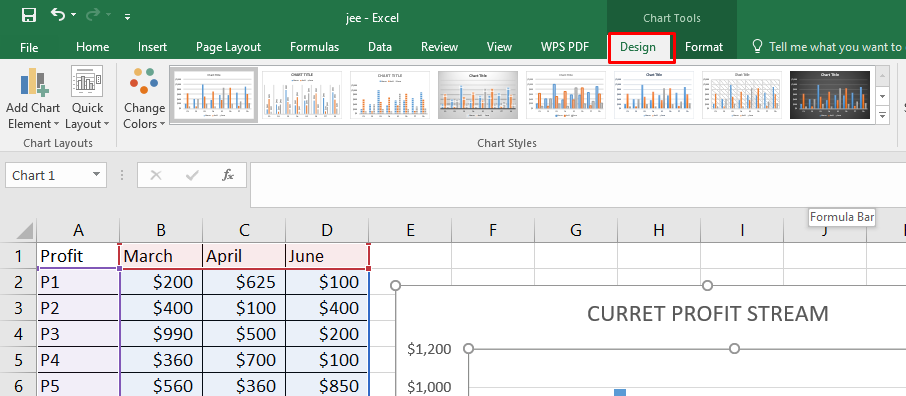Switch to the Home tab
The image size is (906, 396).
[x=92, y=47]
